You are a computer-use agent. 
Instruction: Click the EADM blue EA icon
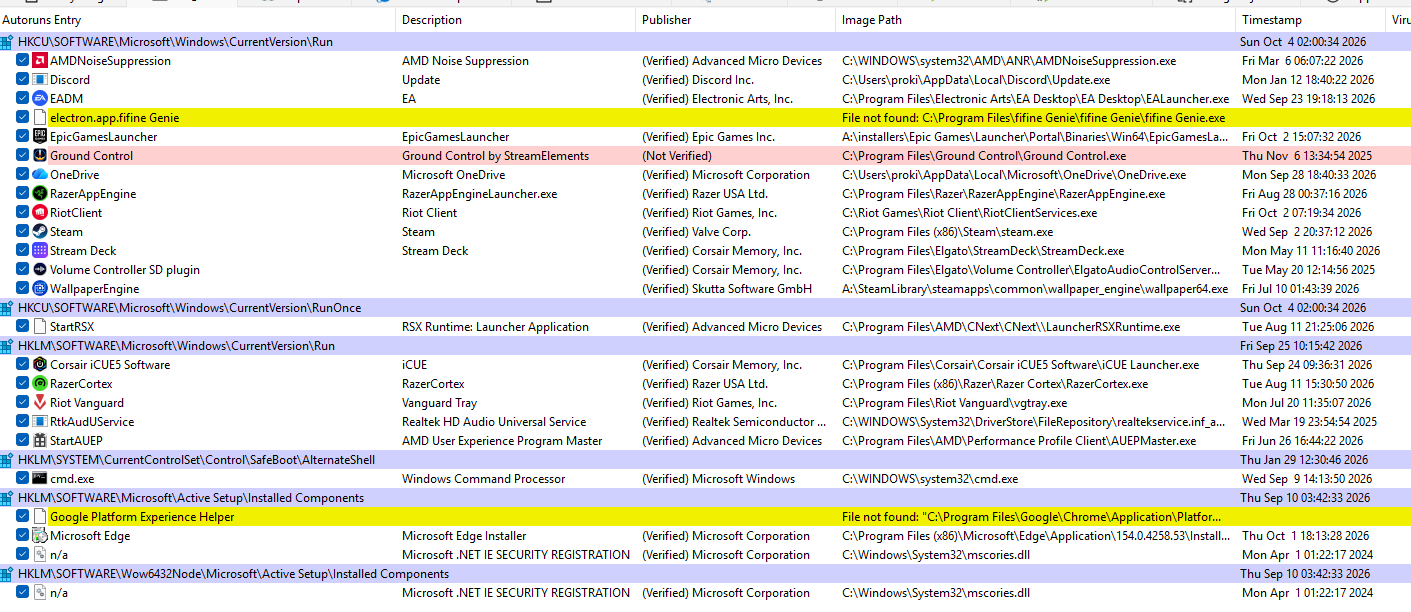point(40,99)
